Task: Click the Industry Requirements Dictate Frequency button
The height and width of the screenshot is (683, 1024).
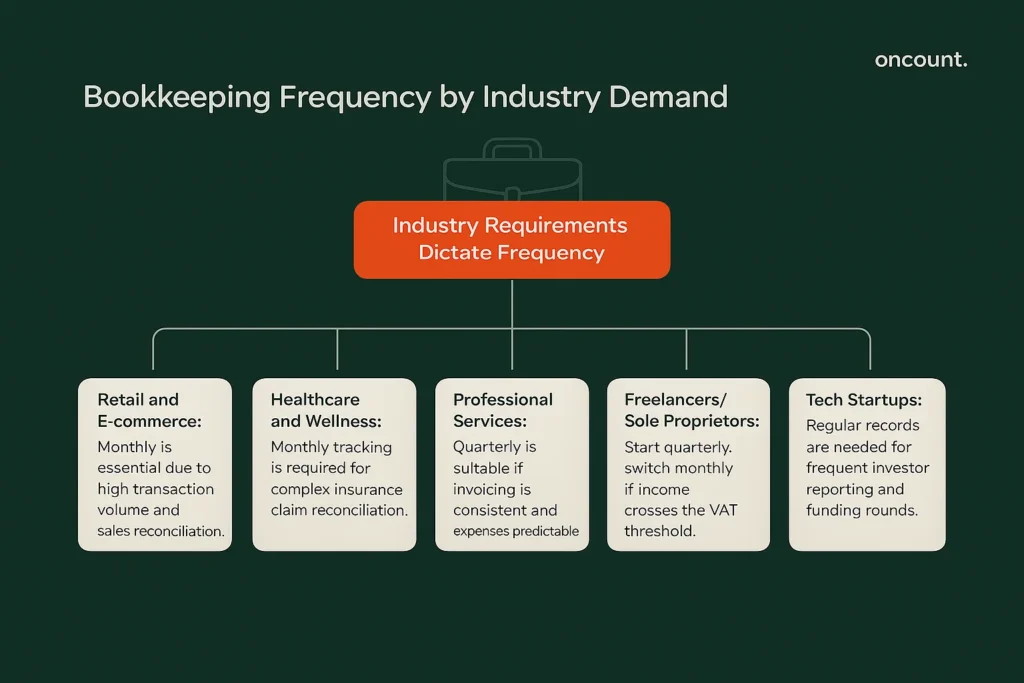Action: 511,239
